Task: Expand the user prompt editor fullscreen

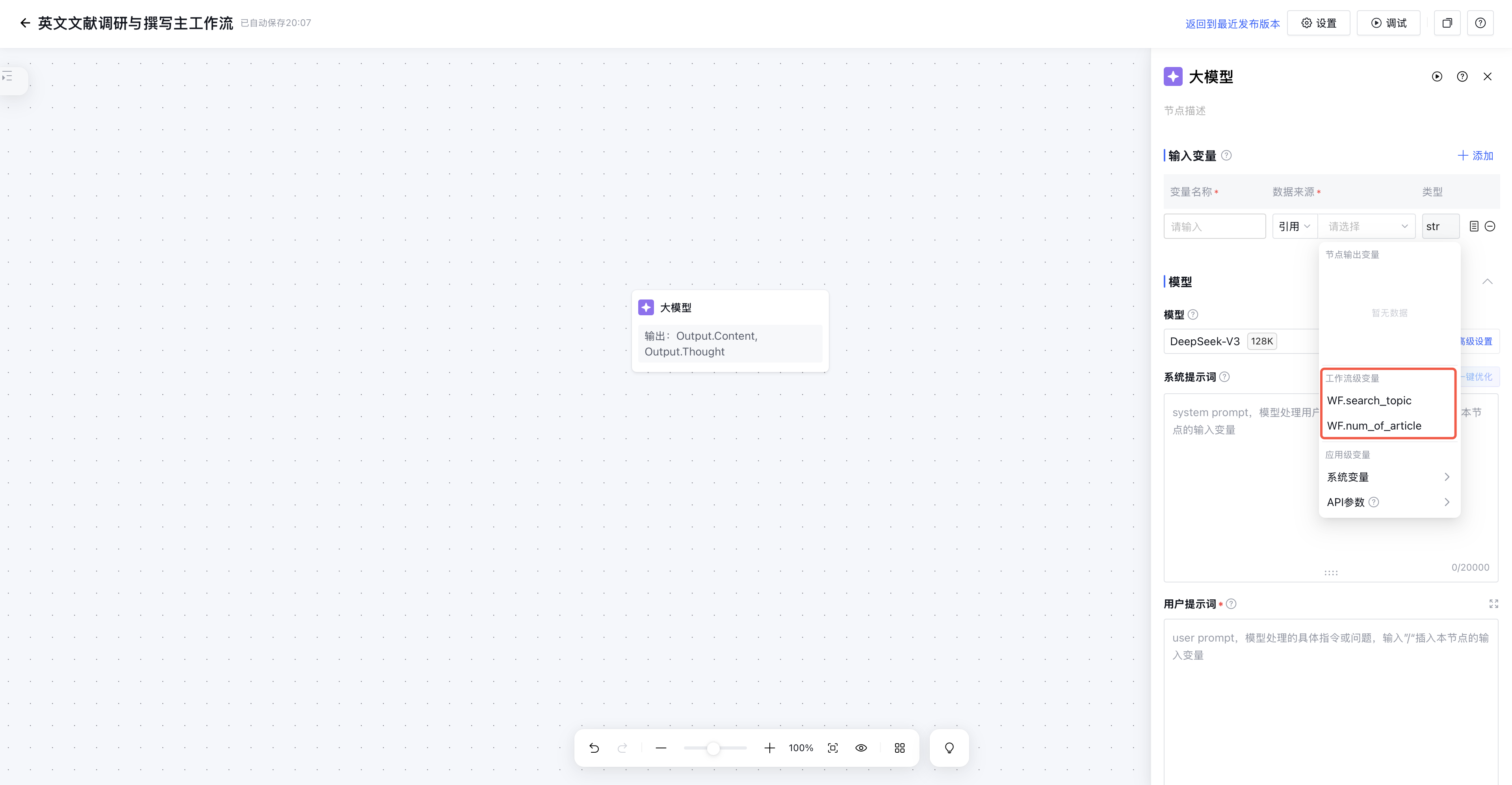Action: 1493,604
